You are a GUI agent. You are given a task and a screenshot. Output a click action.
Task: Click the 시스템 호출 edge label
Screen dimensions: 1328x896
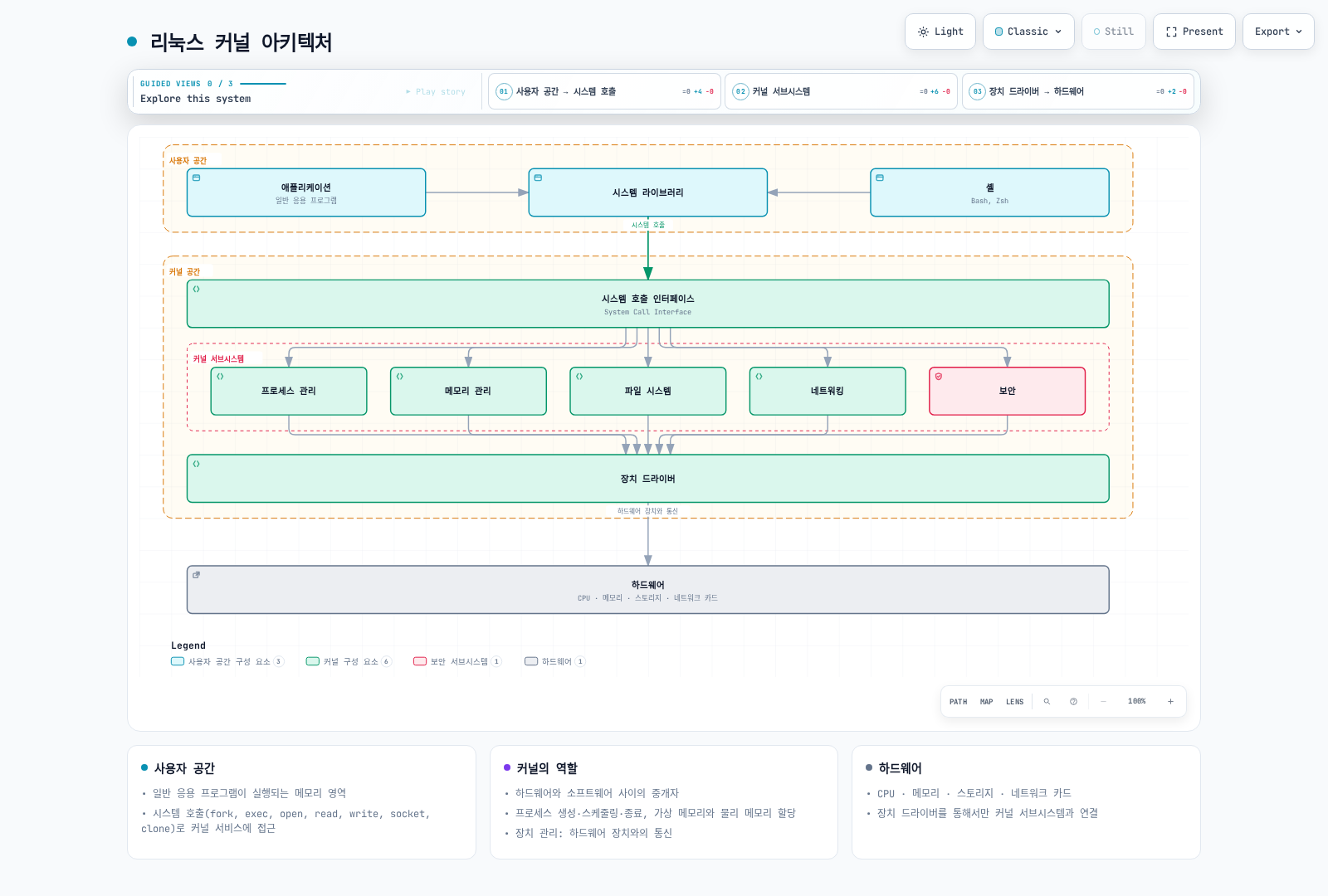648,225
